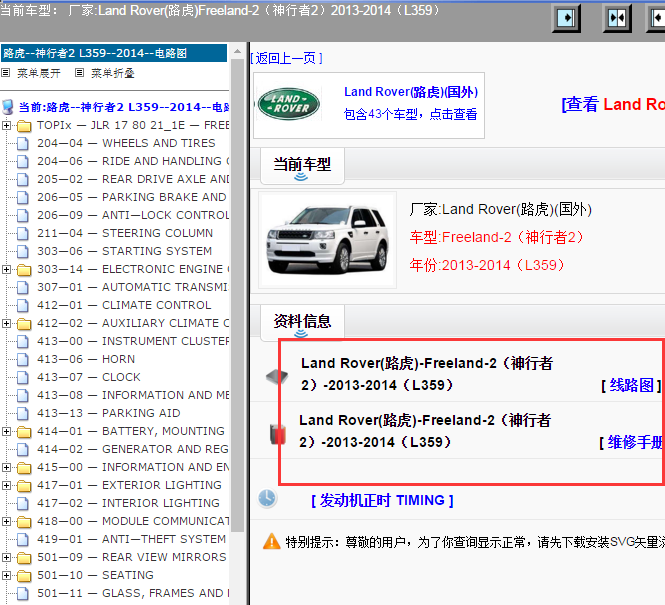This screenshot has width=665, height=605.
Task: Open 501-11 GLASS, FRAMES tree item
Action: tap(133, 593)
